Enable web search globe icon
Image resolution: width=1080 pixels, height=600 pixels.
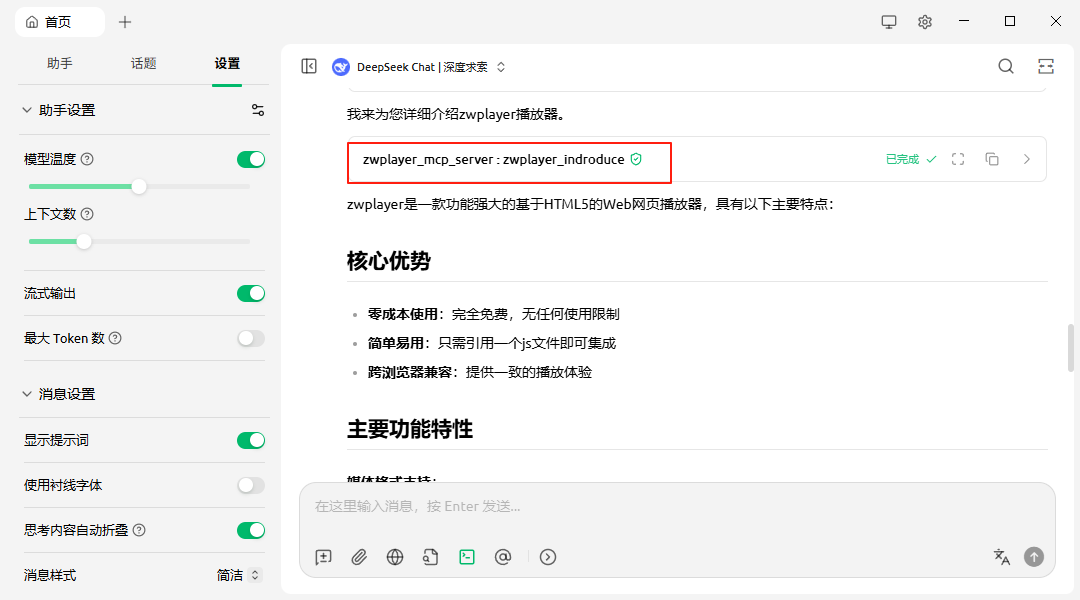tap(395, 557)
